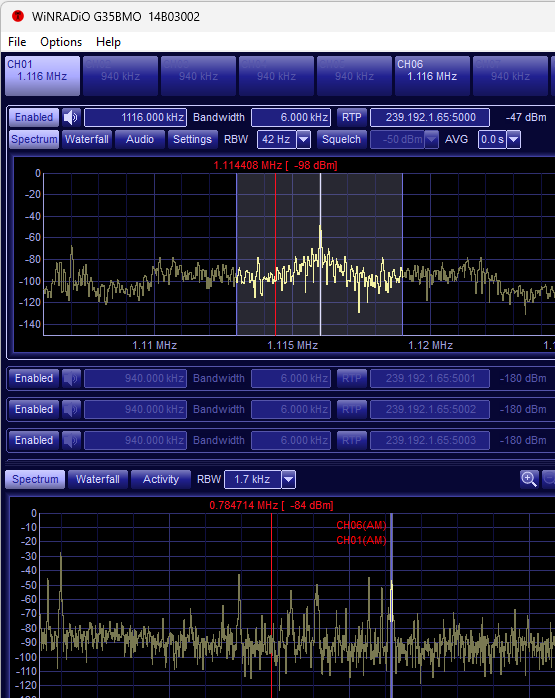Viewport: 555px width, 698px height.
Task: Switch channel view to Spectrum
Action: [34, 139]
